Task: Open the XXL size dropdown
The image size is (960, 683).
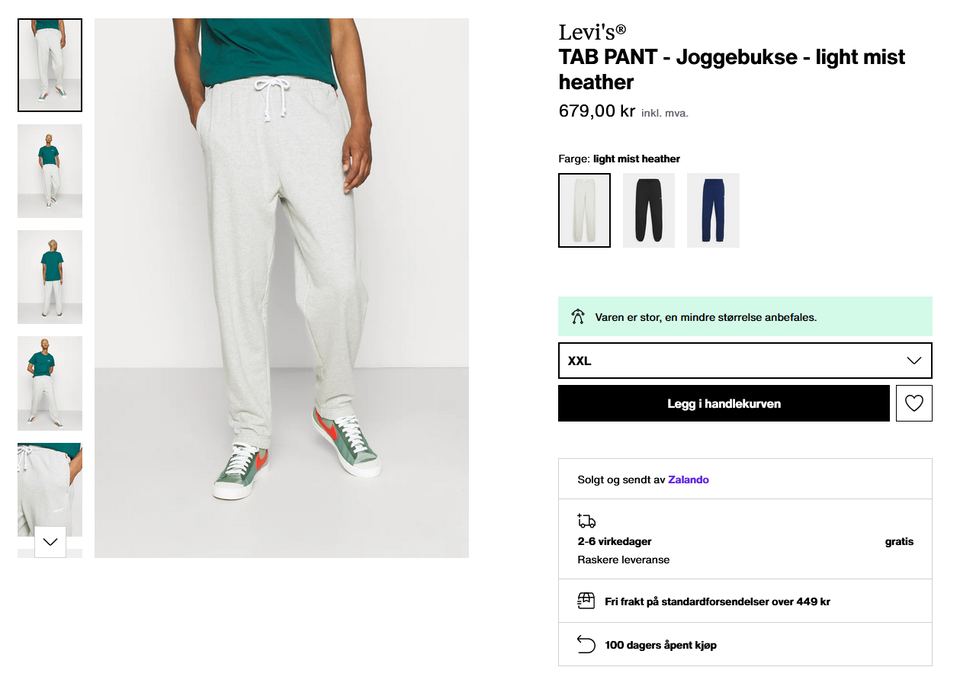Action: [745, 361]
